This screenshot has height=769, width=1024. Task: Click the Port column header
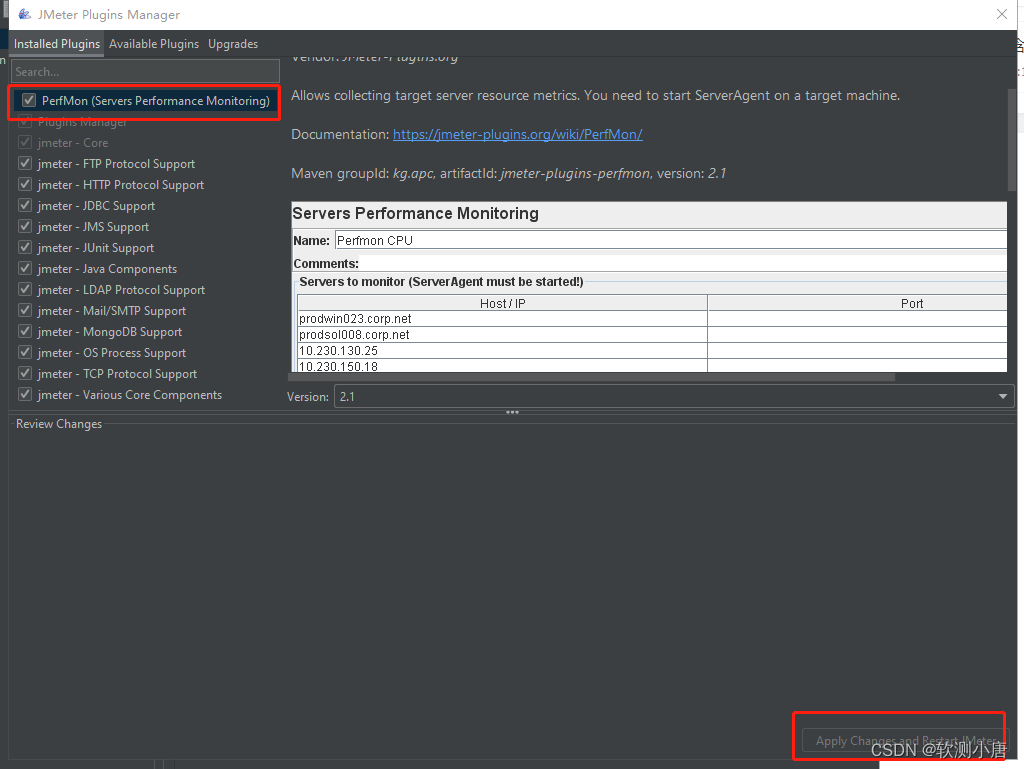tap(857, 303)
